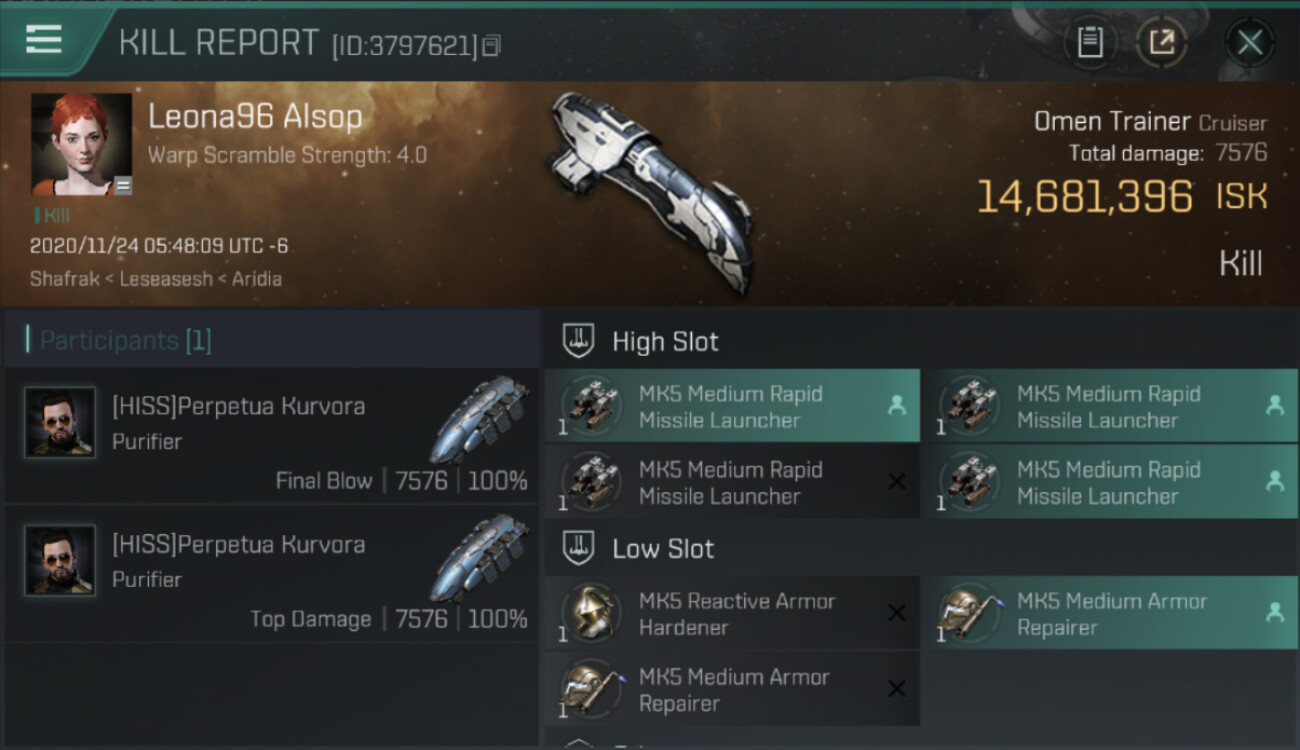Open Leona96 Alsop's pilot portrait
The height and width of the screenshot is (750, 1300).
pos(80,143)
